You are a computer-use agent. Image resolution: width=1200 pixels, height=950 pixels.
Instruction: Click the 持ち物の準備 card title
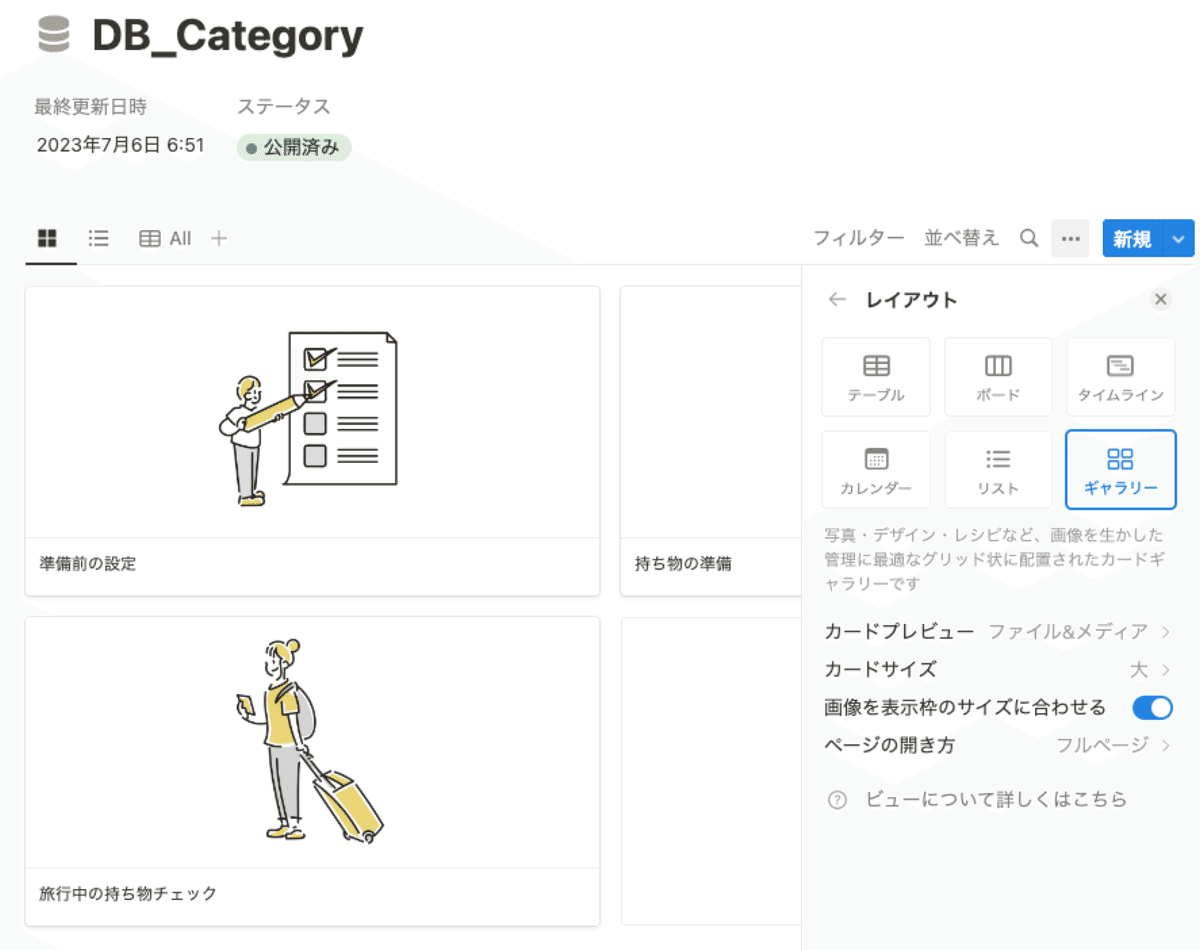[x=683, y=564]
